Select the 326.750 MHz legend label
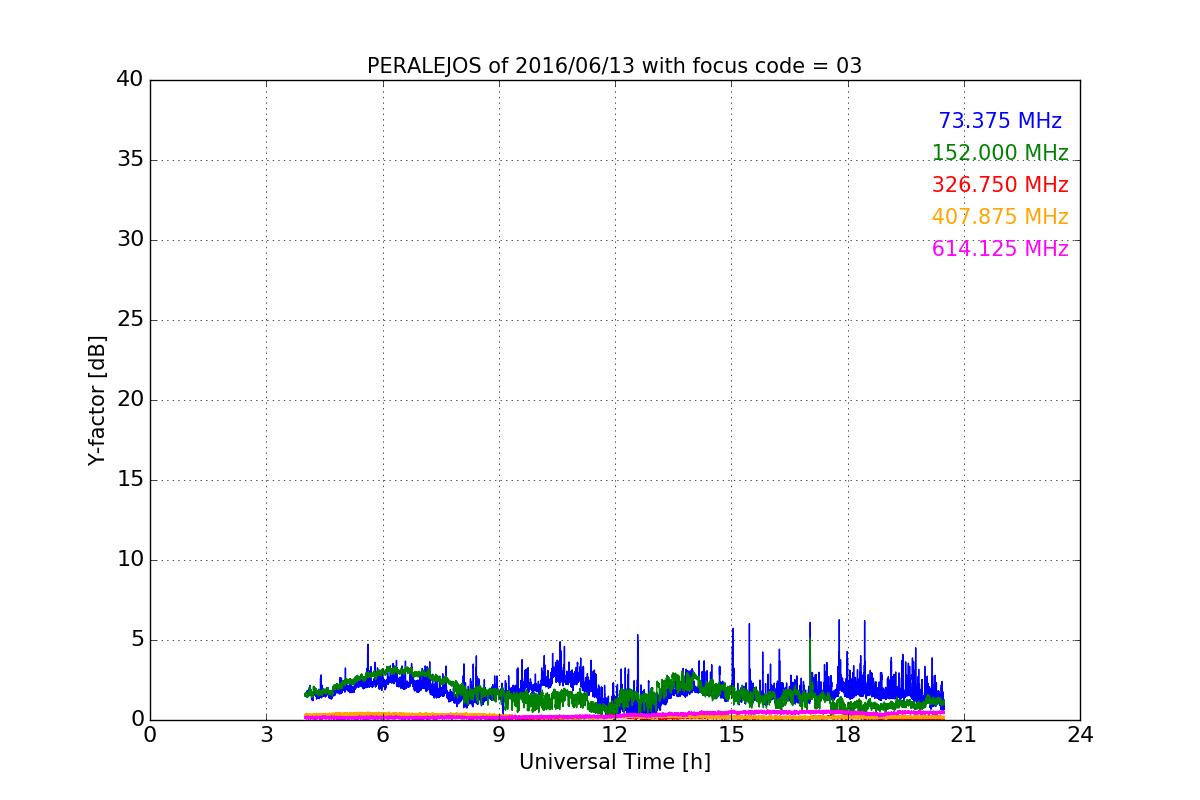 pyautogui.click(x=1000, y=185)
